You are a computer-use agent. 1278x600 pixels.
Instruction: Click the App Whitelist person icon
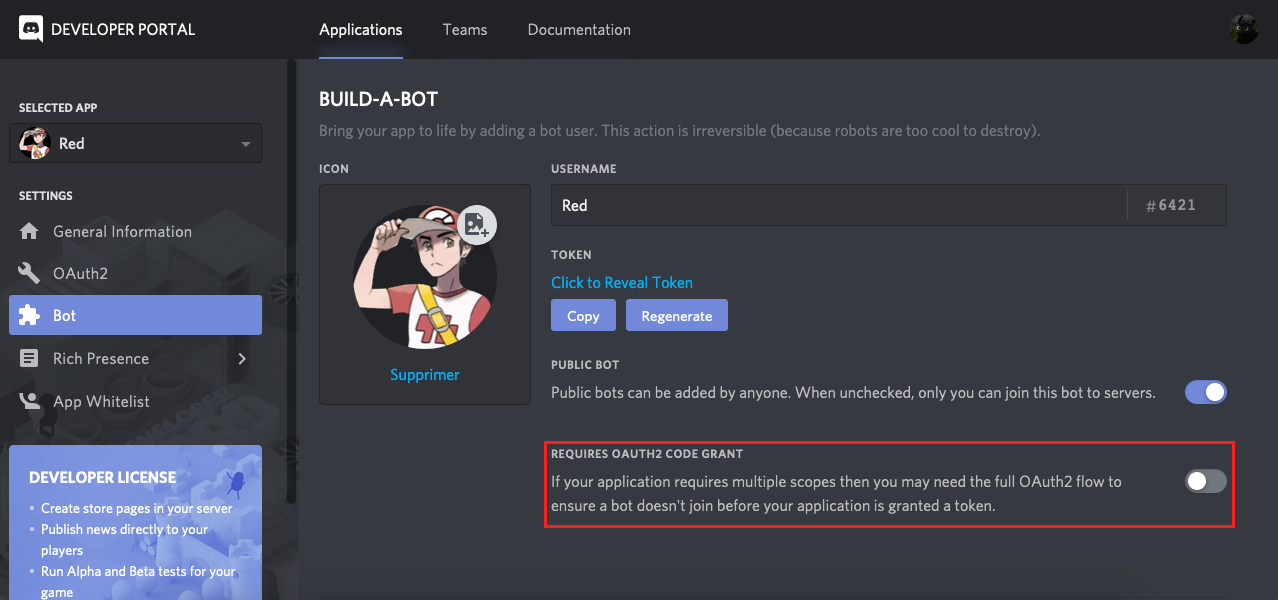click(31, 401)
